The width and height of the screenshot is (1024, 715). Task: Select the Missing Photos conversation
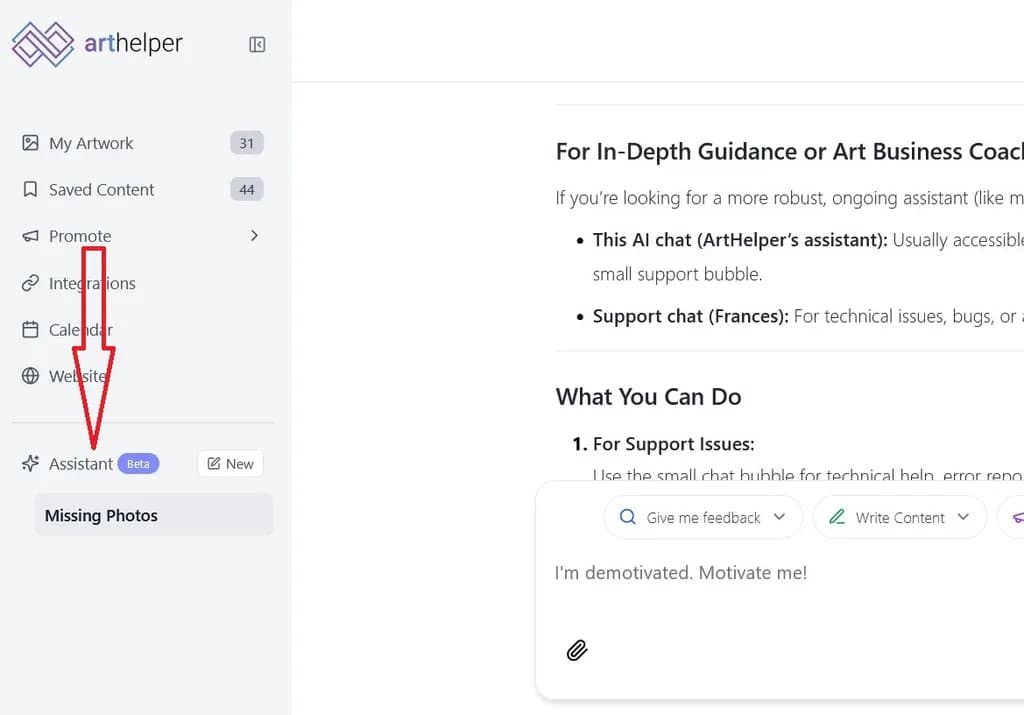[x=153, y=515]
